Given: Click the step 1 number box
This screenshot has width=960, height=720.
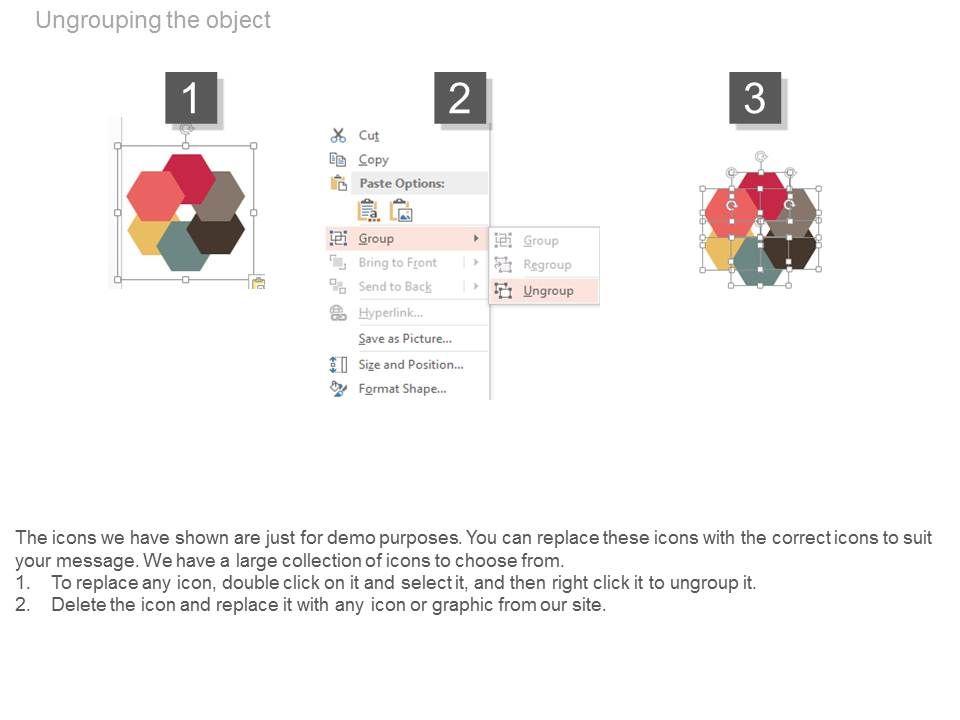Looking at the screenshot, I should 190,98.
